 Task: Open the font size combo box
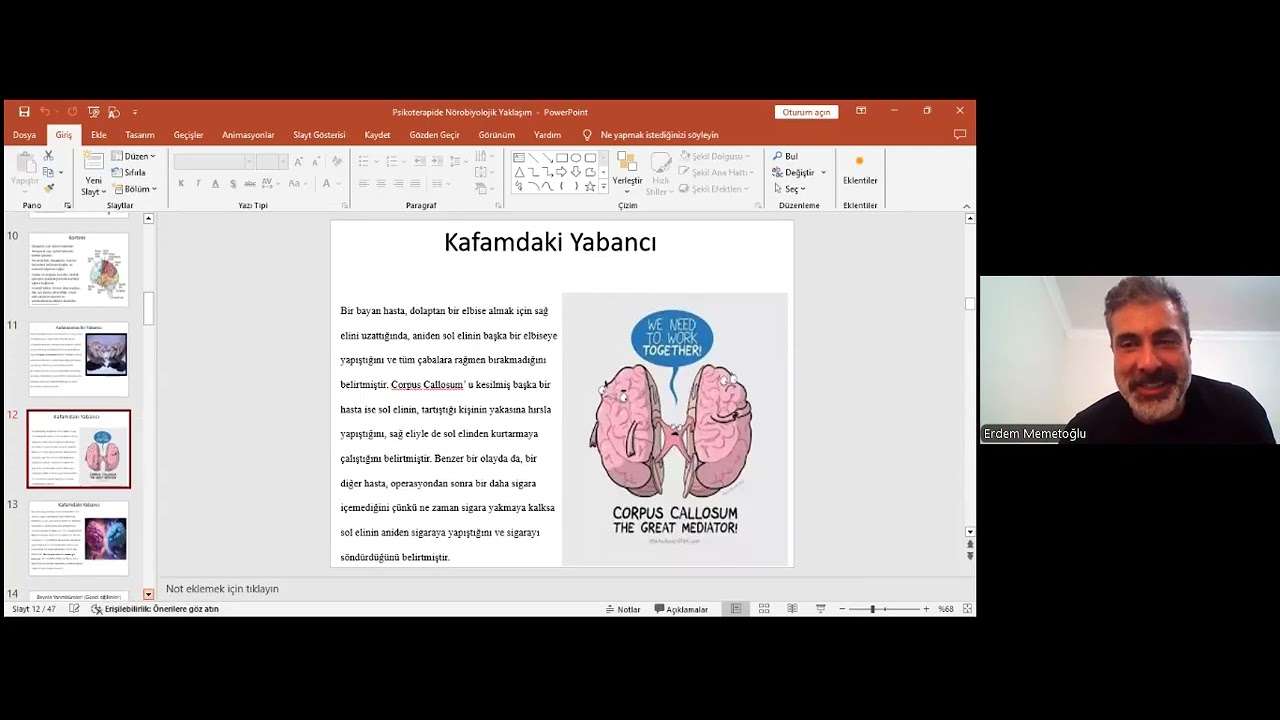[271, 161]
